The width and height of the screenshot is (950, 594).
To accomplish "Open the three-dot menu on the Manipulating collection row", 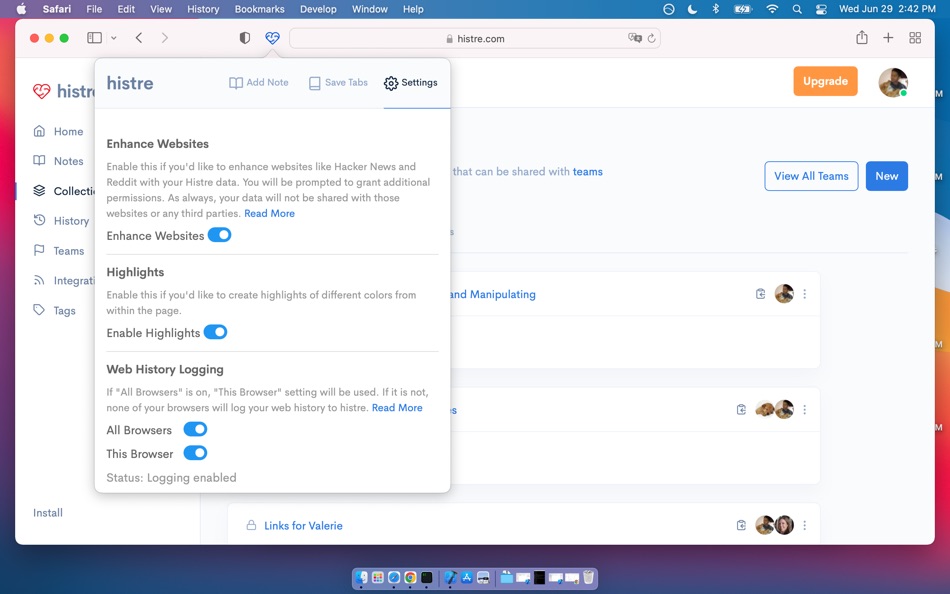I will pyautogui.click(x=805, y=294).
